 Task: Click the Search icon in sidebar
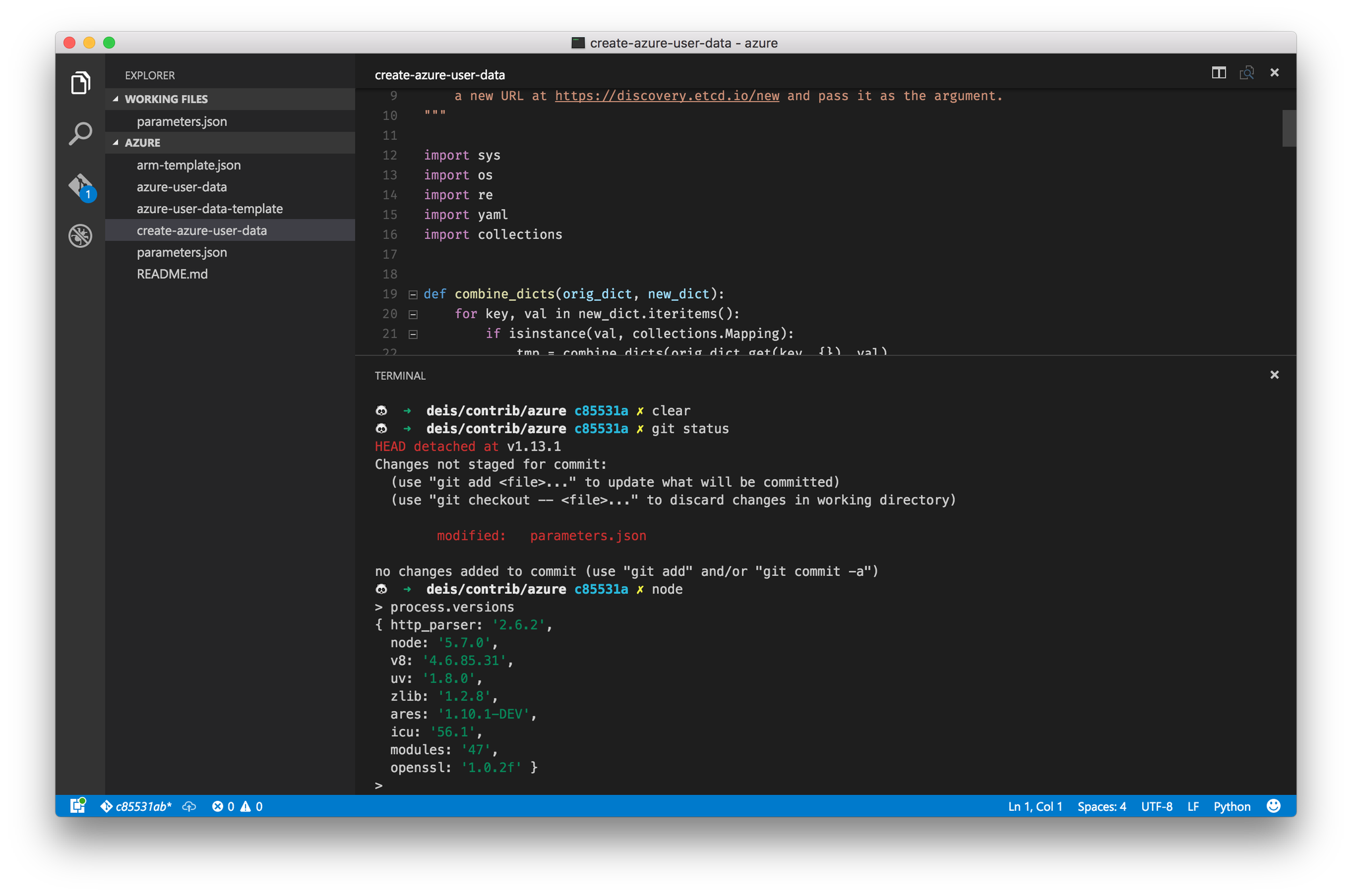(80, 132)
